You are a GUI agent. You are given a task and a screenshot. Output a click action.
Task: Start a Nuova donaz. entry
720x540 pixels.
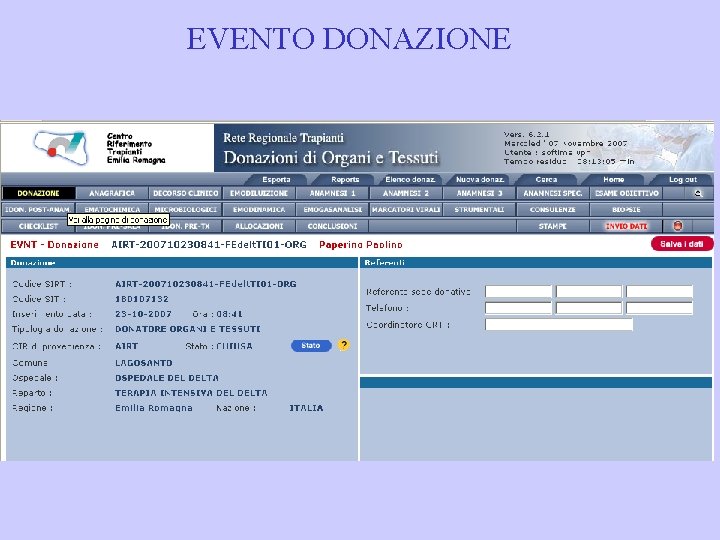tap(480, 180)
